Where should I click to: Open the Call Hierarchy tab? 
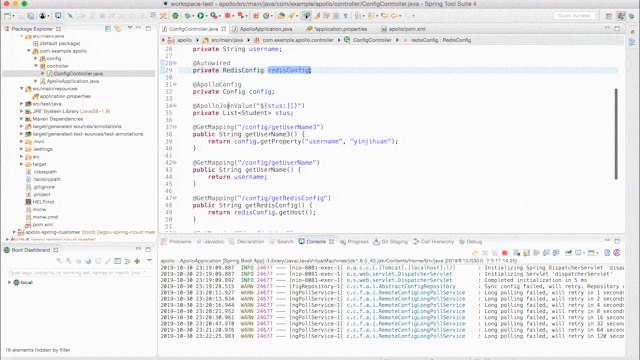[433, 242]
